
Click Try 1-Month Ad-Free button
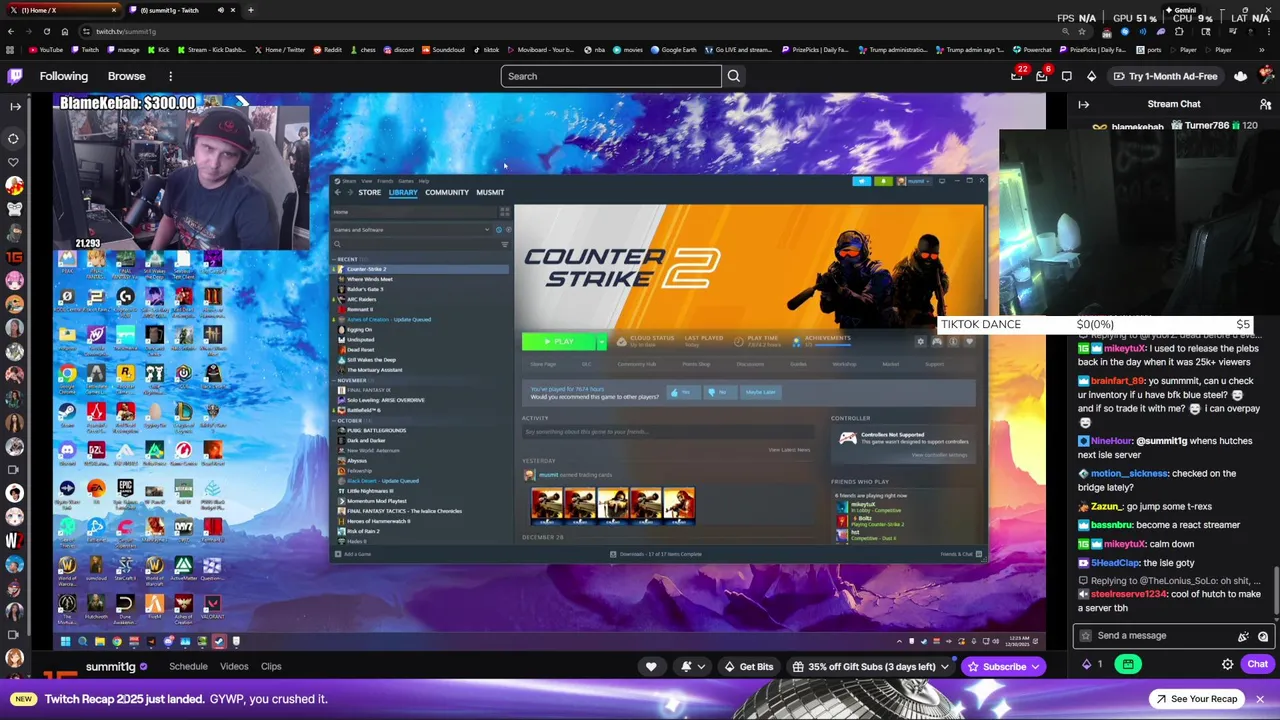click(1164, 76)
